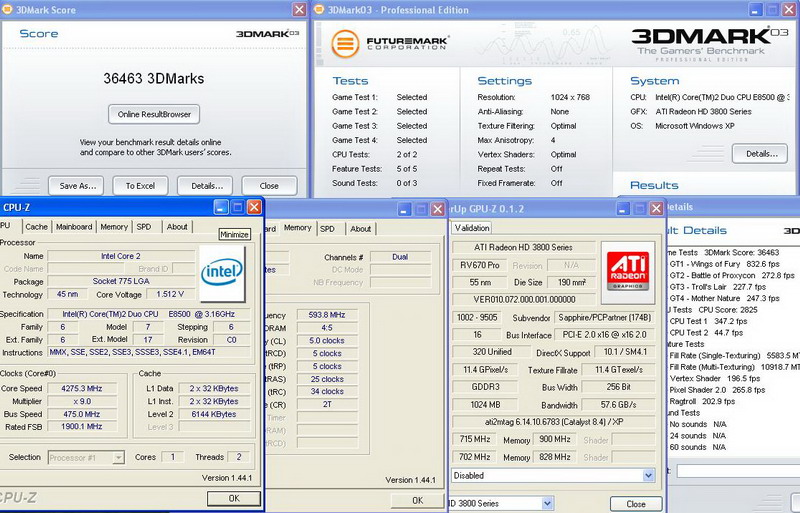Open the About tab in the front CPU-Z window
Screen dimensions: 800x513
[x=177, y=227]
